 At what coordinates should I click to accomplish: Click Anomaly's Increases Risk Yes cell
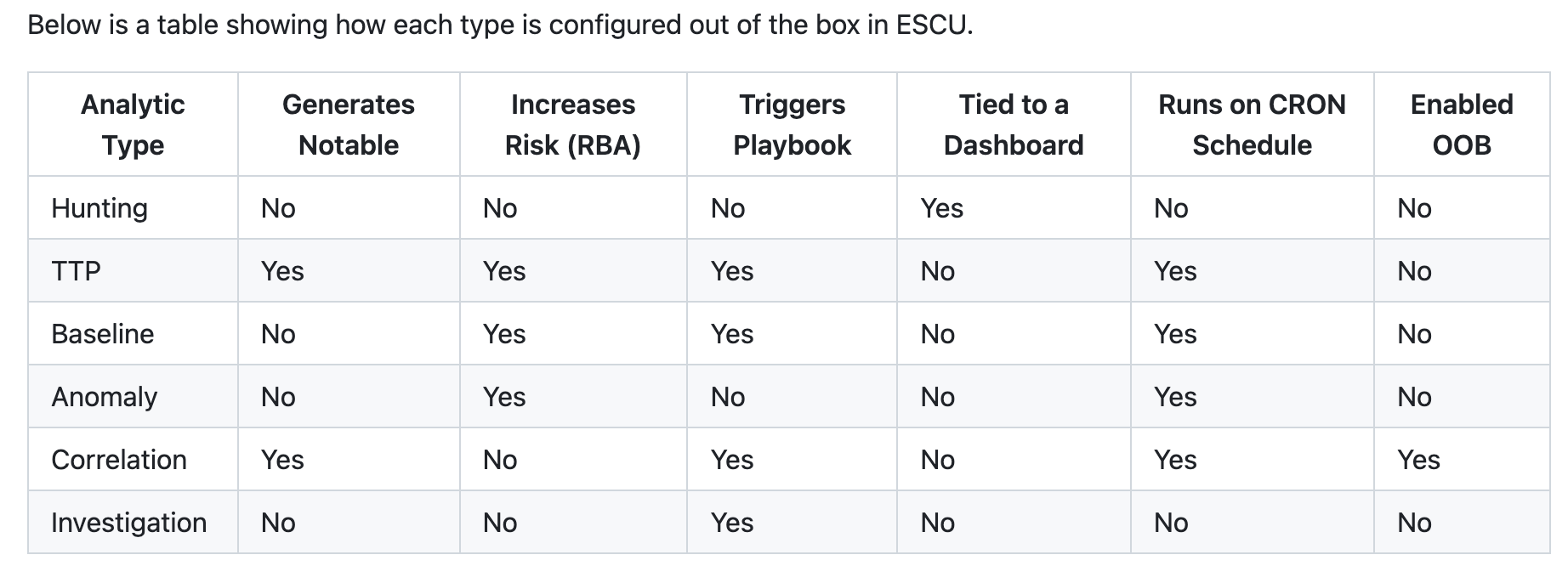504,397
